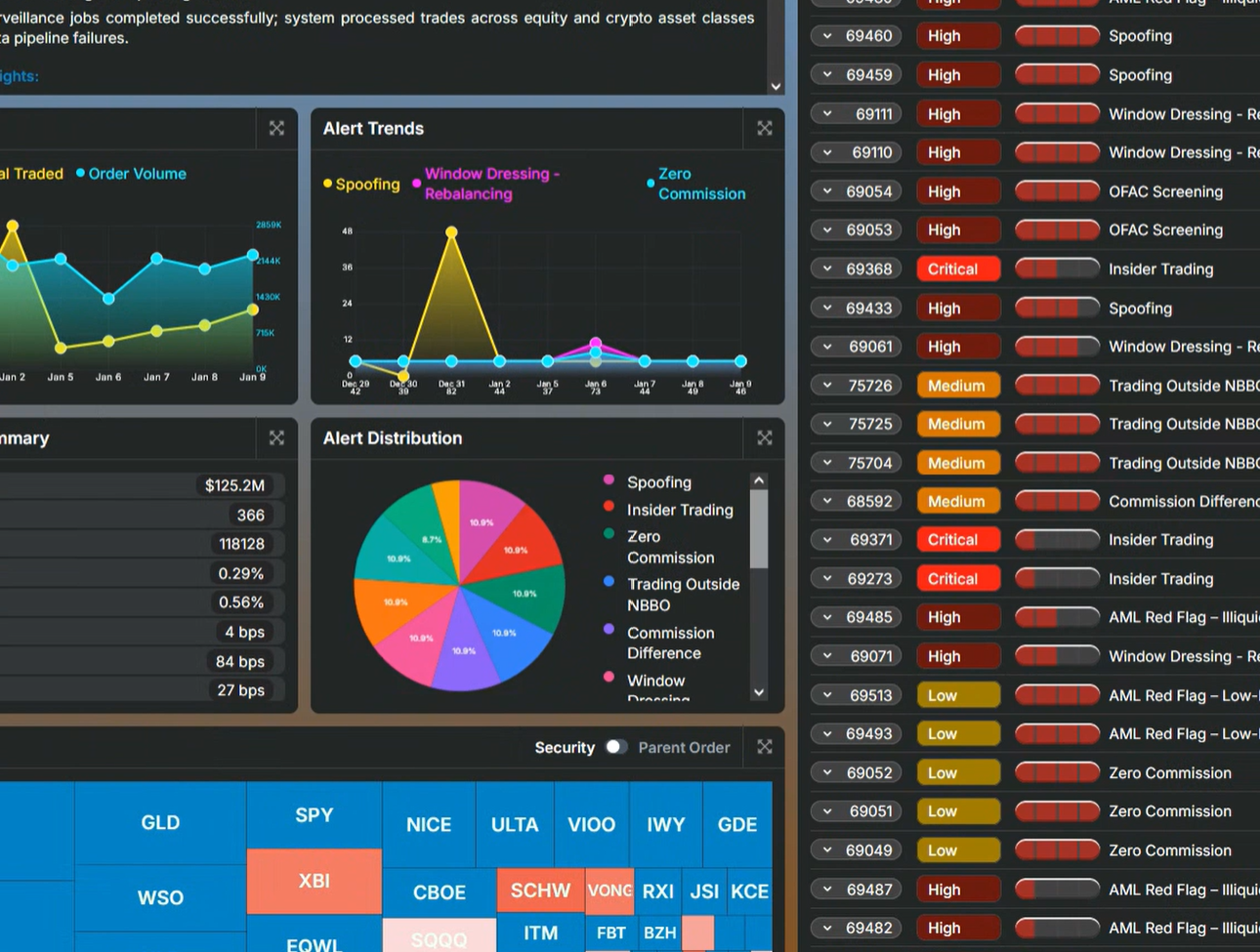1260x952 pixels.
Task: Select the Security label on the heatmap
Action: point(565,747)
